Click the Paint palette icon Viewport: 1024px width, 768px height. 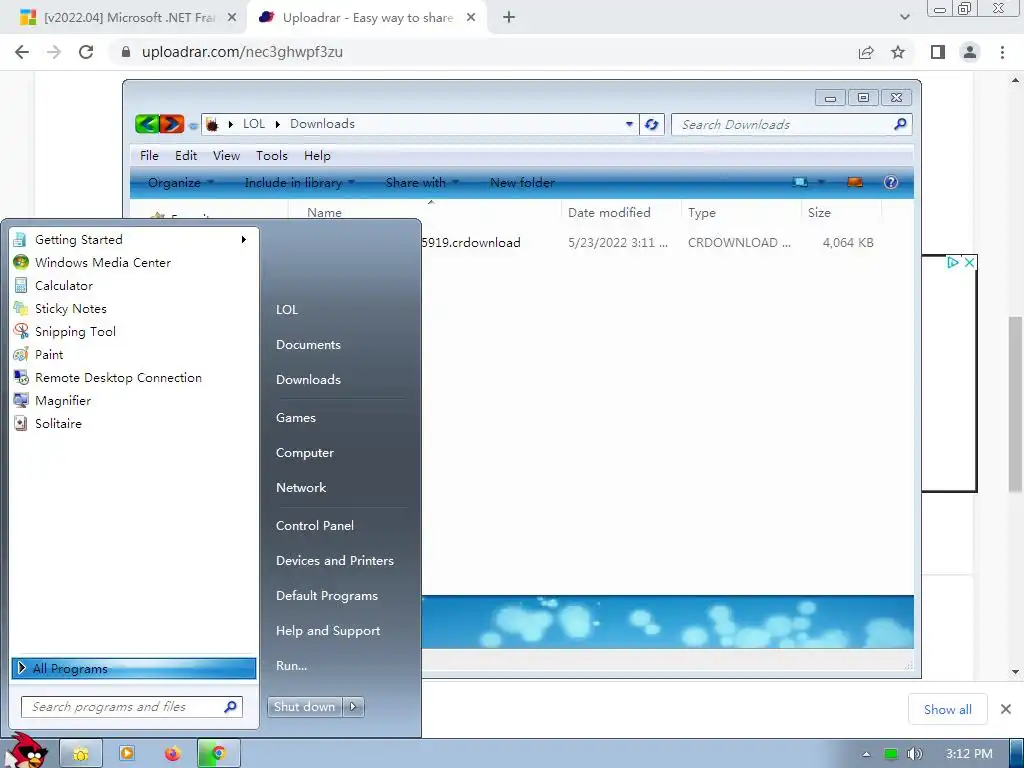click(21, 355)
